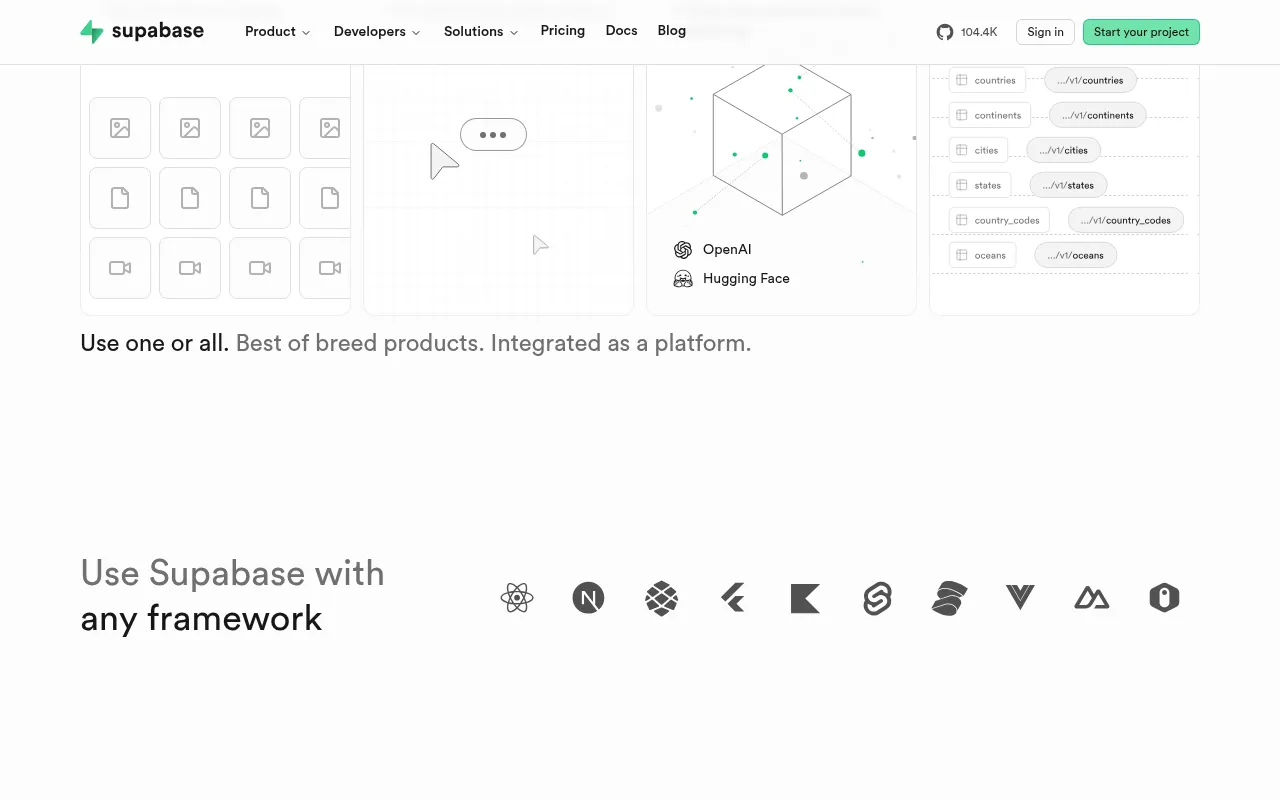Visit the Blog page

click(x=672, y=31)
